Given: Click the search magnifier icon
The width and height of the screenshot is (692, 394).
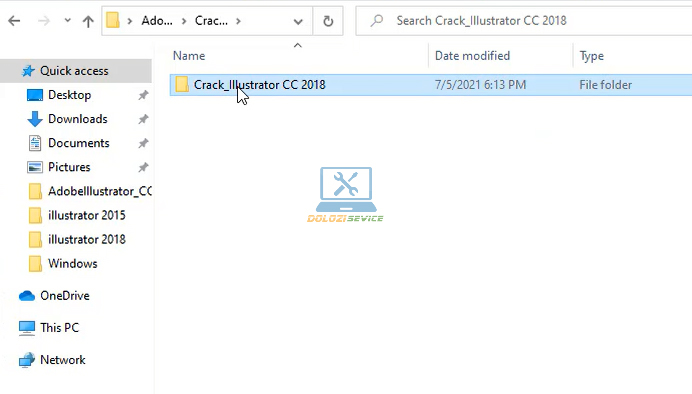Looking at the screenshot, I should click(377, 20).
